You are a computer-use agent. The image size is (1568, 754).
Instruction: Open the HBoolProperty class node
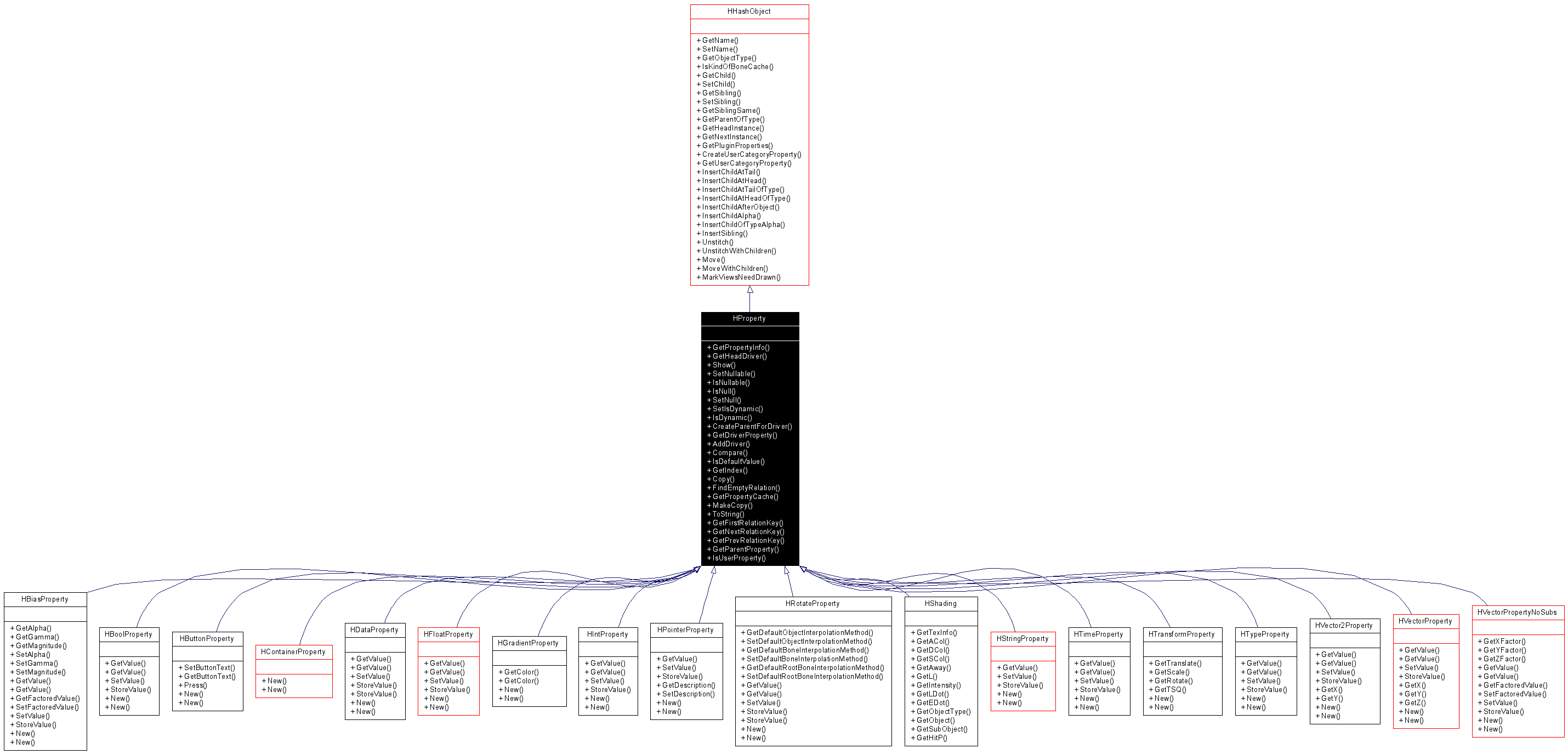point(129,671)
